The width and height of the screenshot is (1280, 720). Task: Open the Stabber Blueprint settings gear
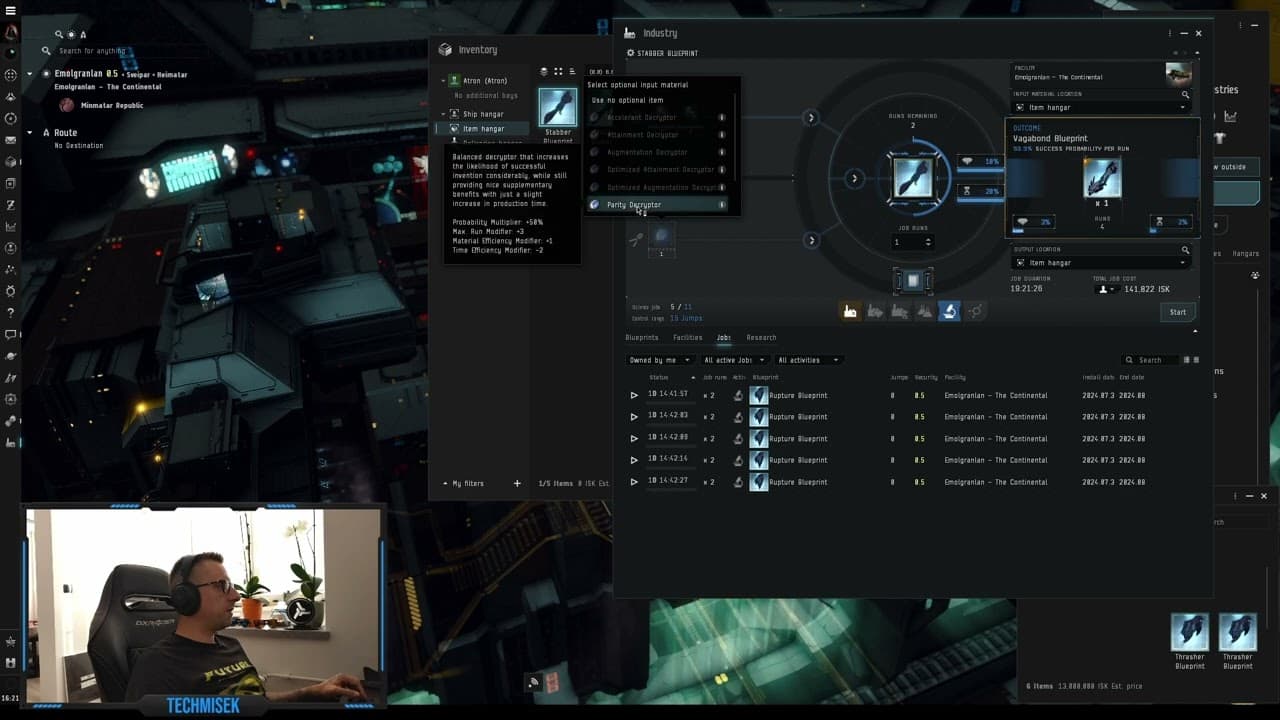631,53
